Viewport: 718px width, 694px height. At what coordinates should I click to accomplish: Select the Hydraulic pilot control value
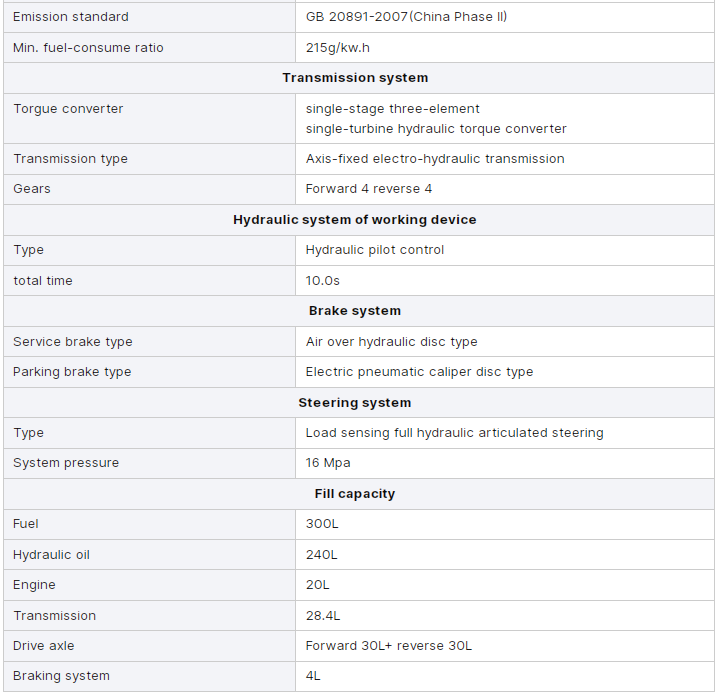pyautogui.click(x=375, y=250)
